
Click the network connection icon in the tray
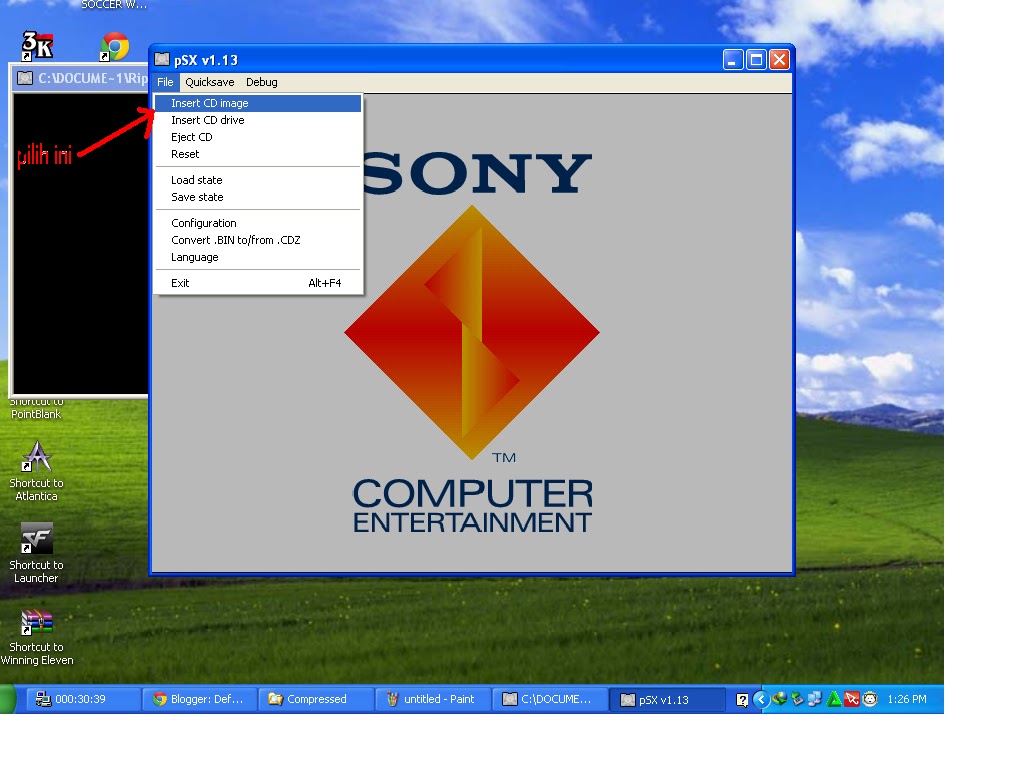point(815,699)
